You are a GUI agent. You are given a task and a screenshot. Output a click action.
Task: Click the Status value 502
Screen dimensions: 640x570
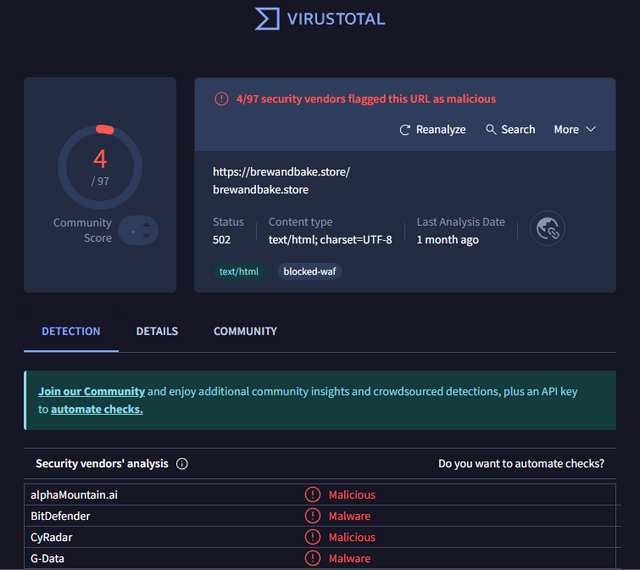point(222,240)
